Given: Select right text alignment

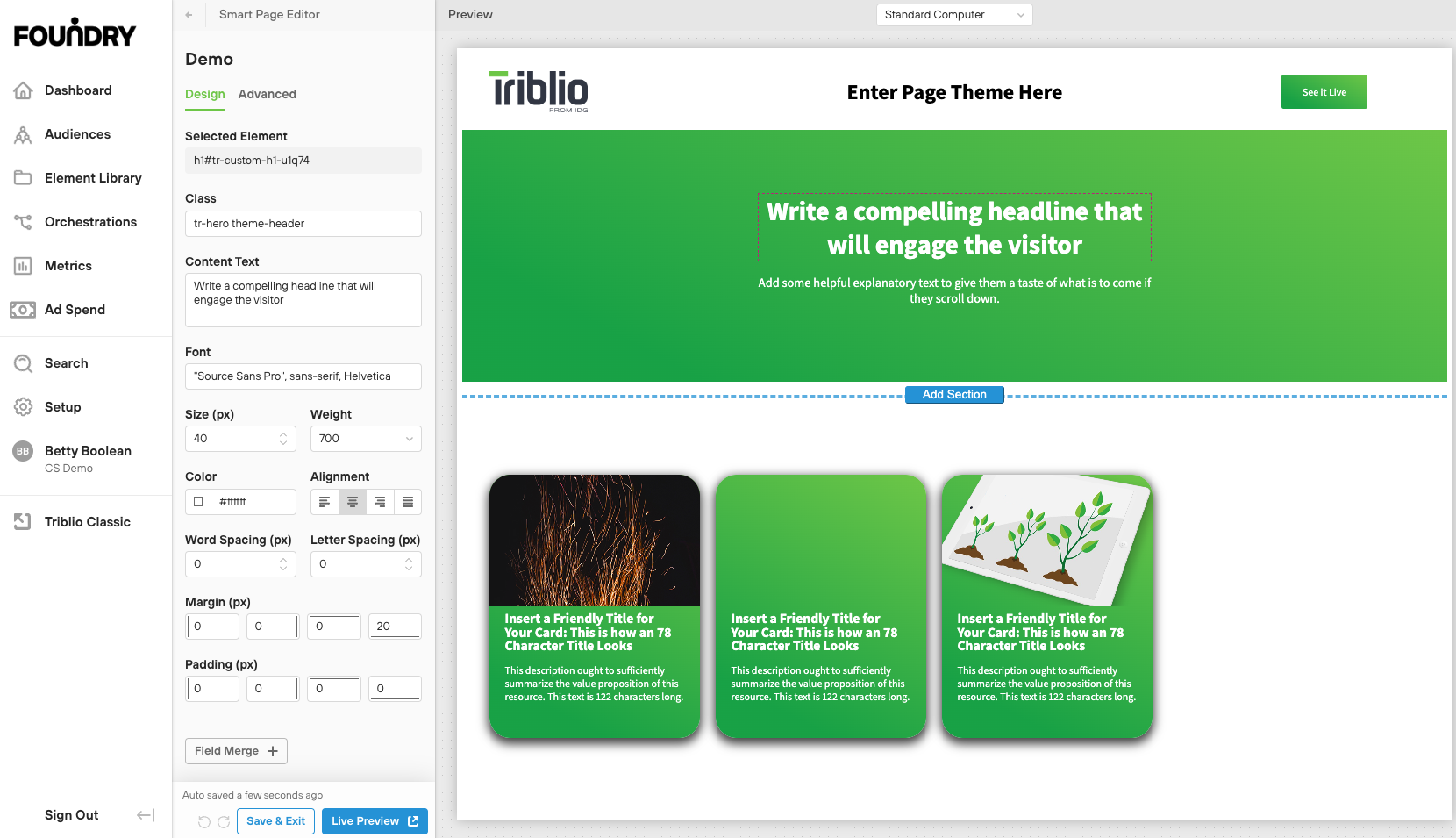Looking at the screenshot, I should pos(380,501).
